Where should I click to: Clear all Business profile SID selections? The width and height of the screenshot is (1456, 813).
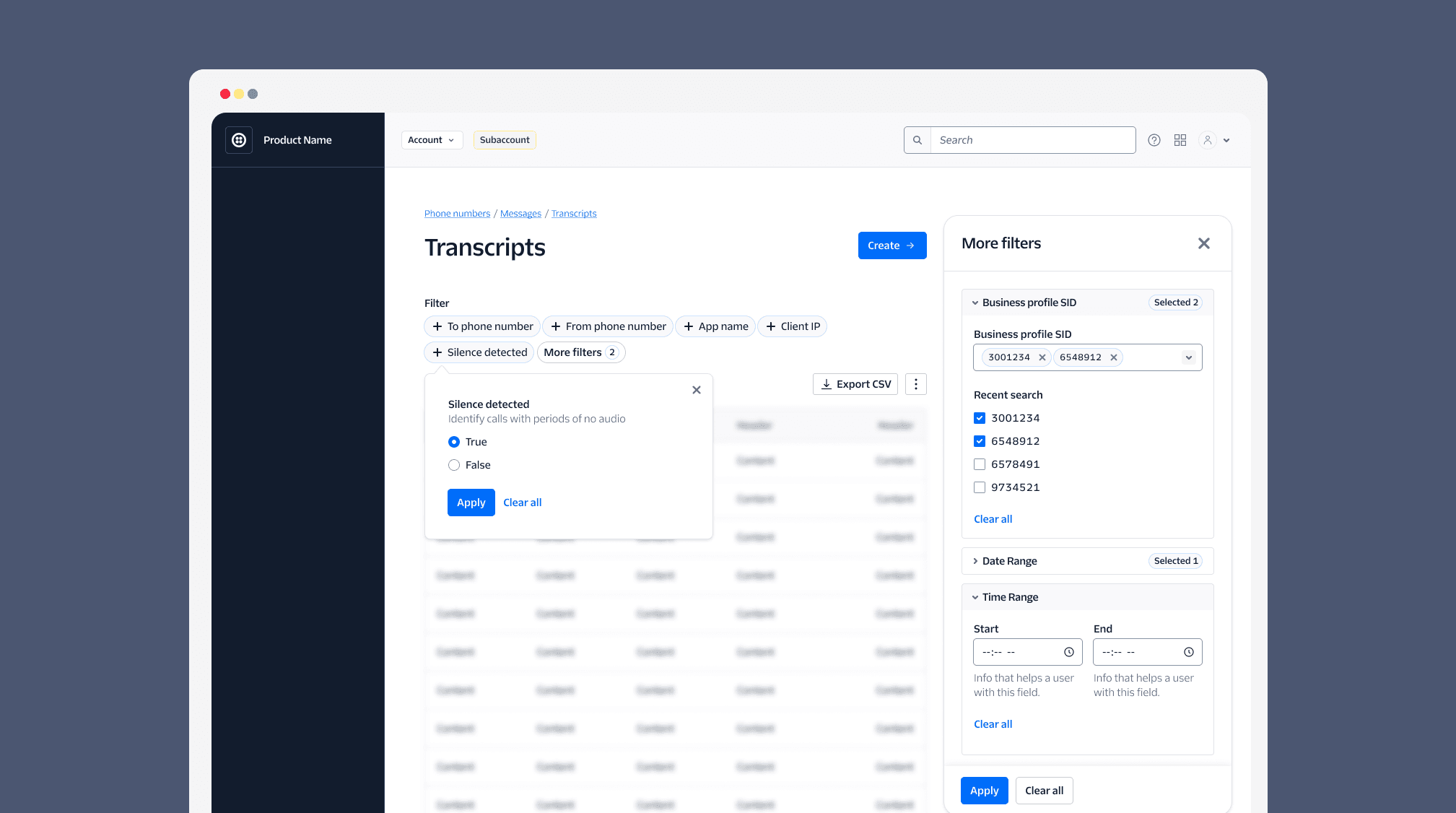coord(993,519)
